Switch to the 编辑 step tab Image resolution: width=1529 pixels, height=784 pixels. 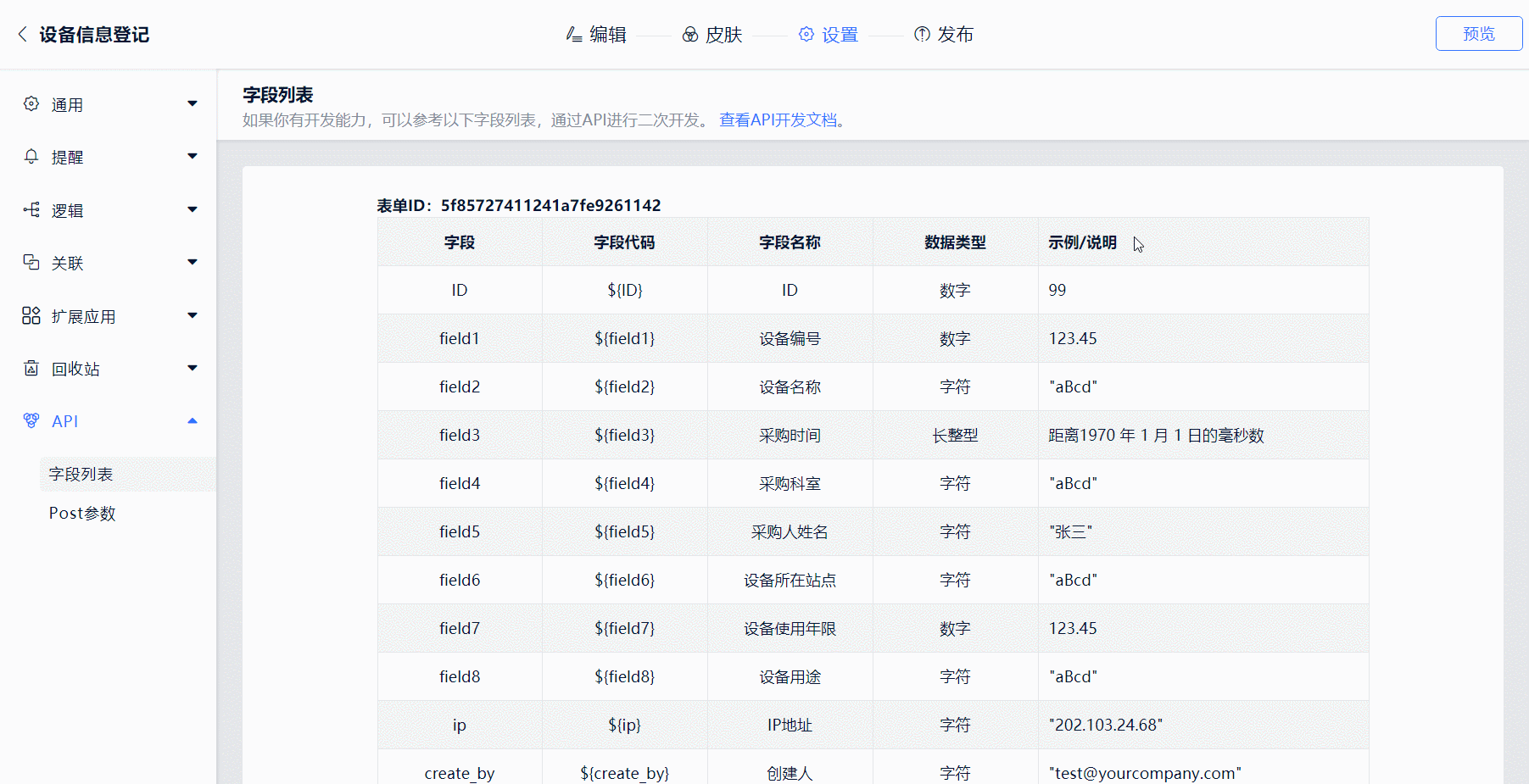point(597,35)
